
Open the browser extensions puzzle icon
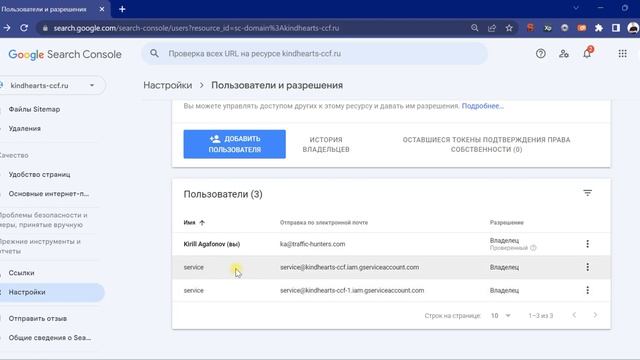[x=599, y=28]
